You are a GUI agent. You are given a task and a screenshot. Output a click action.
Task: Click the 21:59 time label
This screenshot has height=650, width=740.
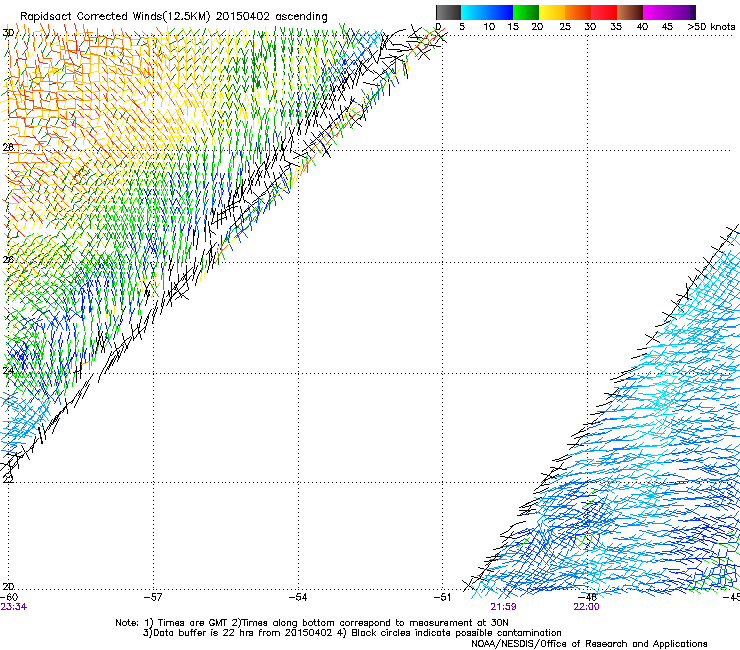pyautogui.click(x=503, y=607)
